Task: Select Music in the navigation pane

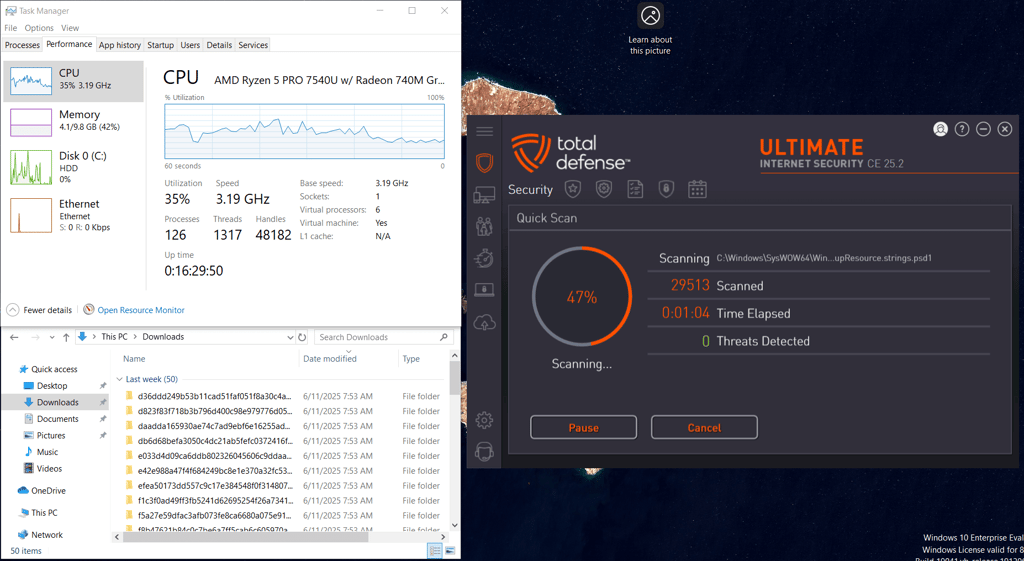Action: [x=47, y=452]
